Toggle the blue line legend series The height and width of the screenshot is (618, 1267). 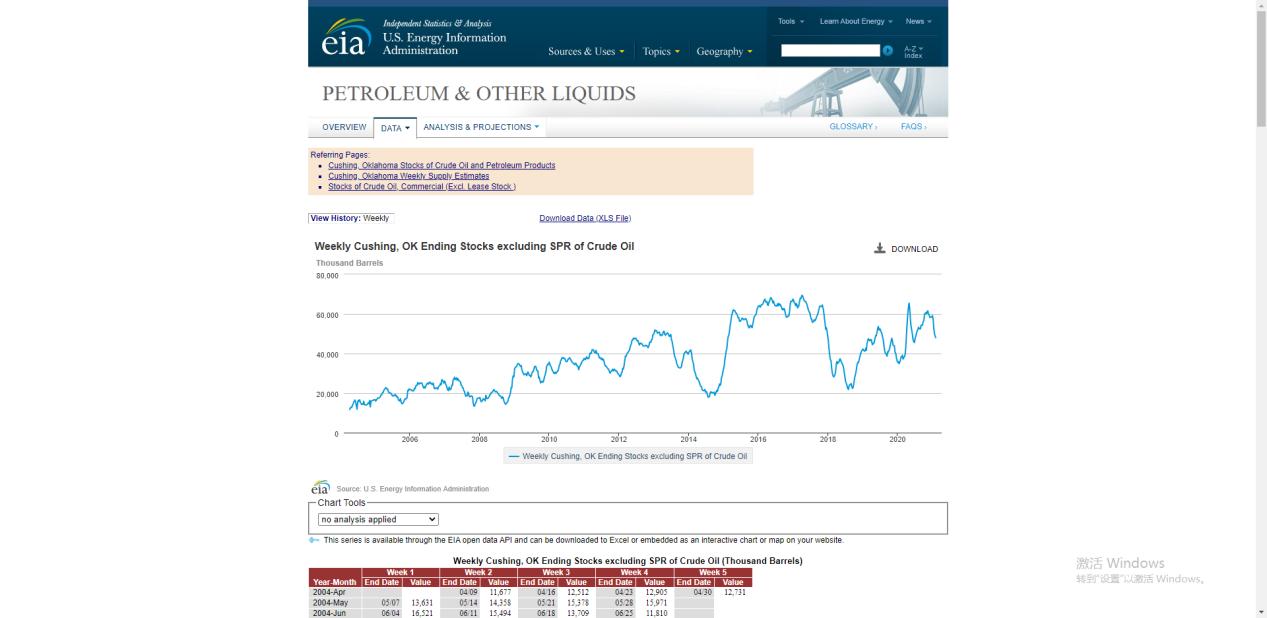click(x=628, y=456)
